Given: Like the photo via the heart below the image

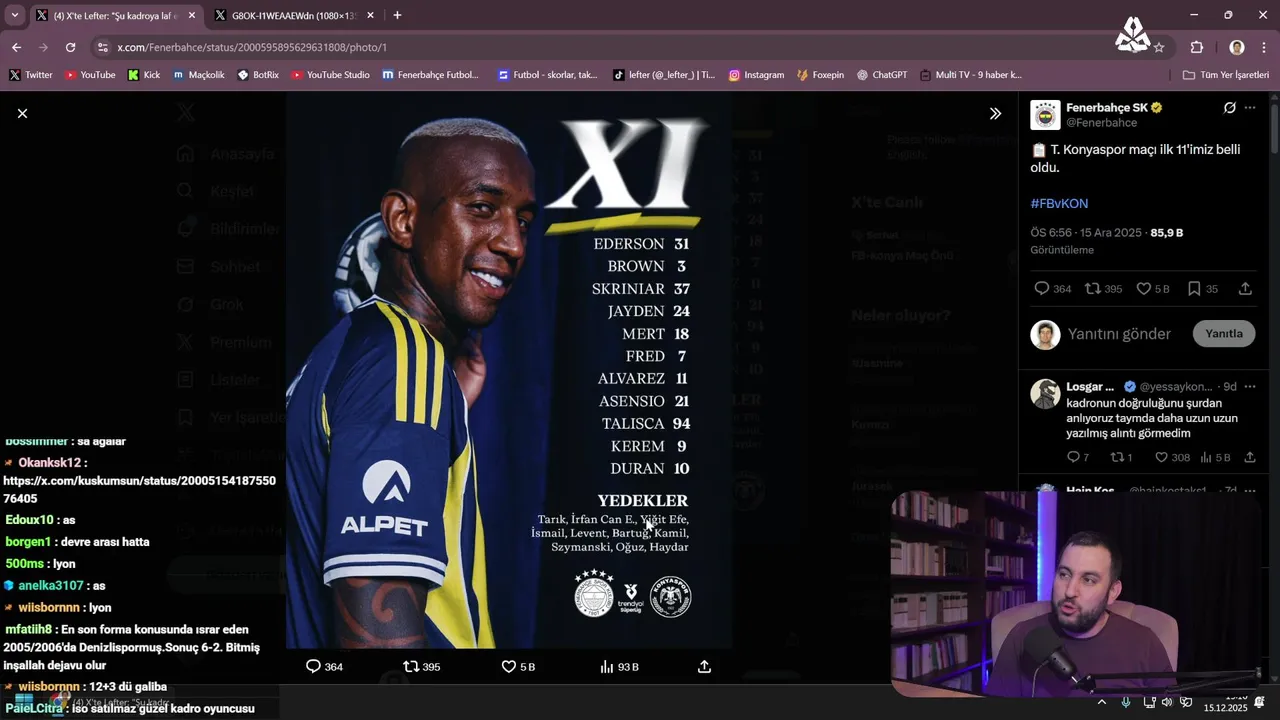Looking at the screenshot, I should tap(508, 667).
